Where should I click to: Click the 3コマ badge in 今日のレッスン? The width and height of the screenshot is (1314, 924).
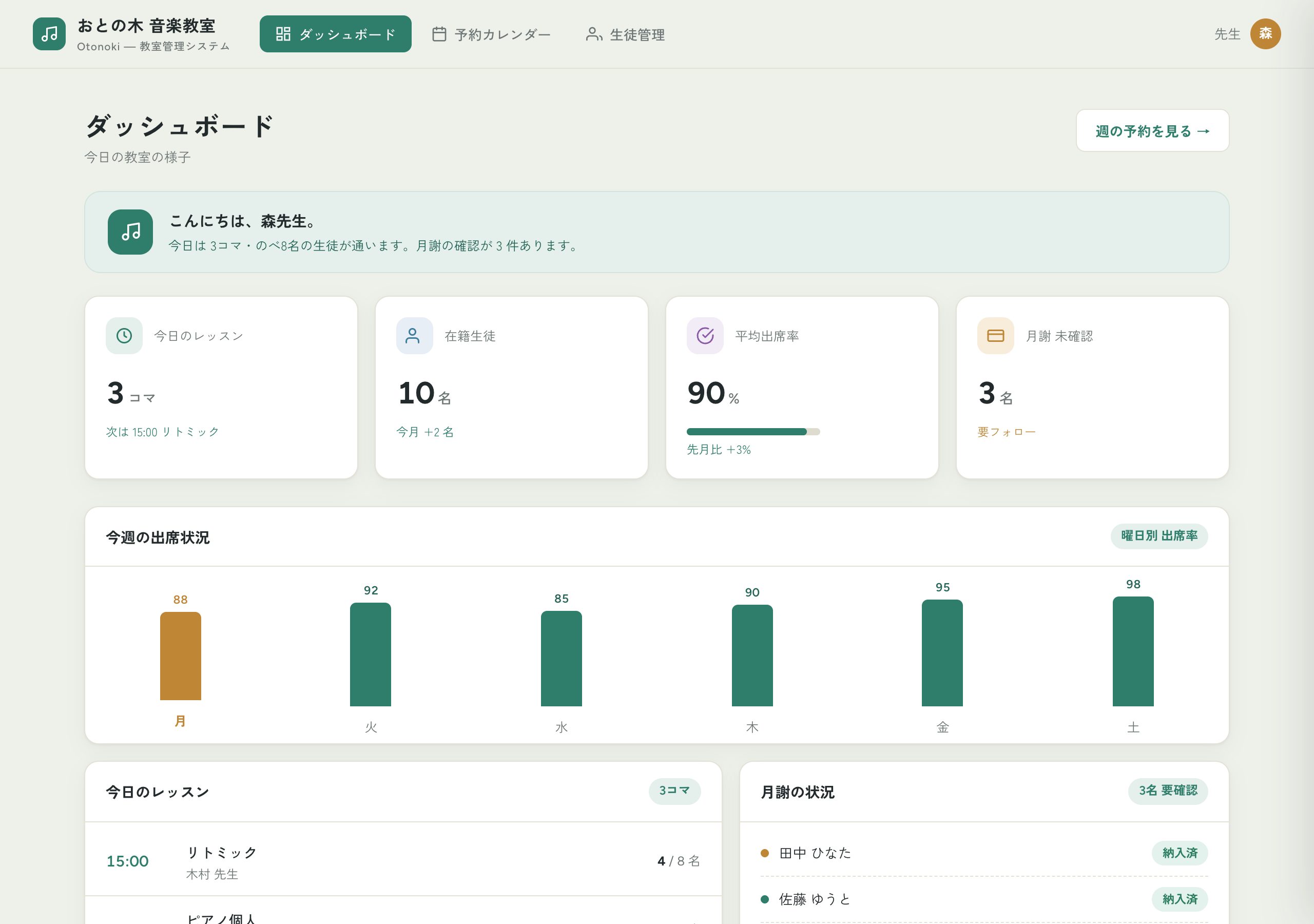tap(675, 791)
